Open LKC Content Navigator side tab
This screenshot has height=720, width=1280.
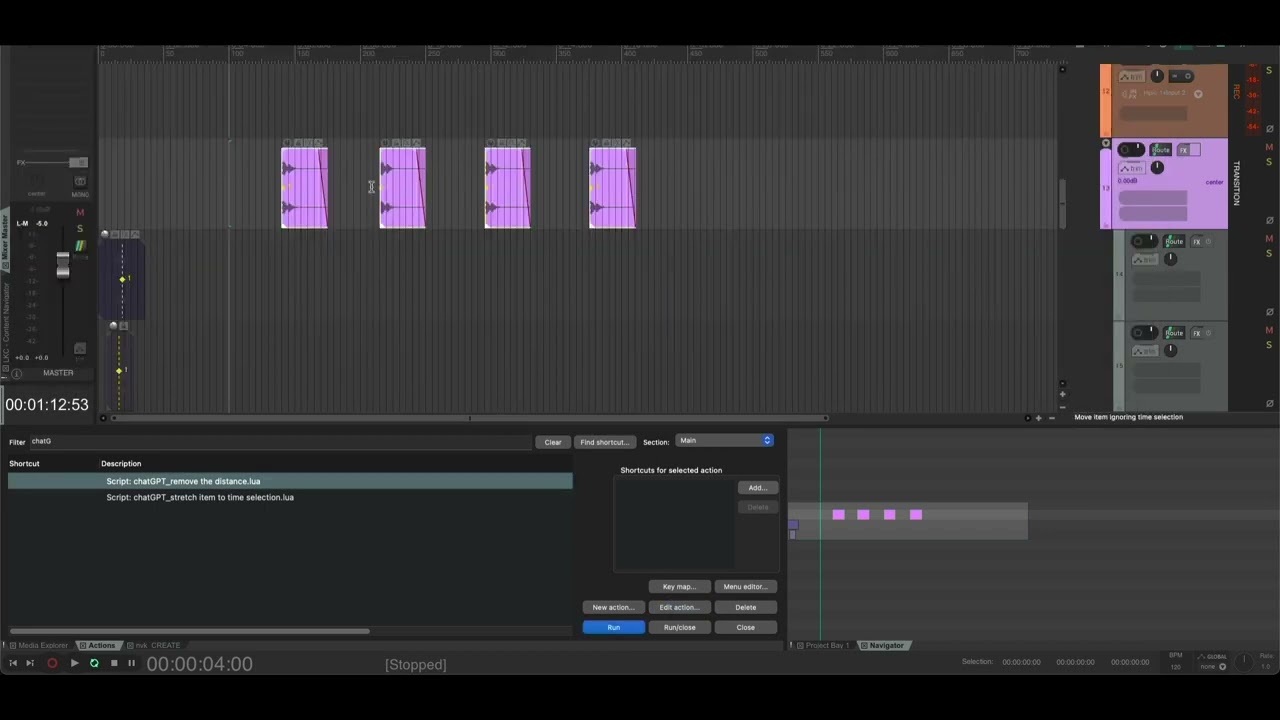click(4, 328)
